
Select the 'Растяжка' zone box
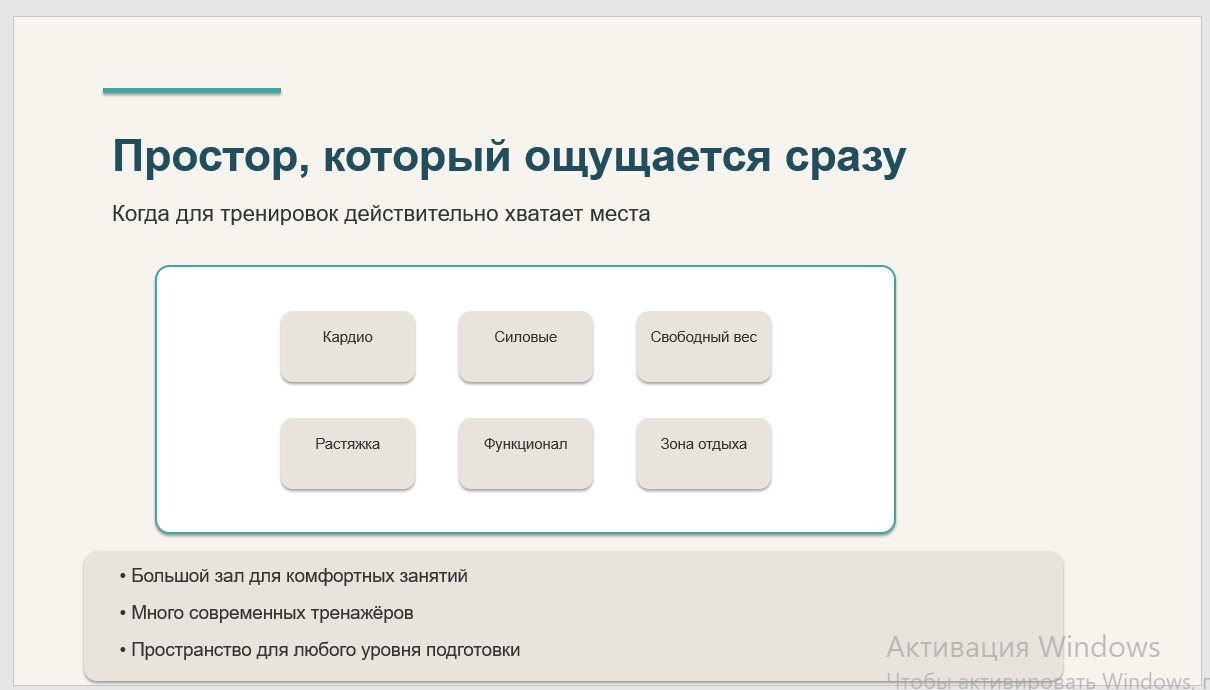(x=348, y=453)
